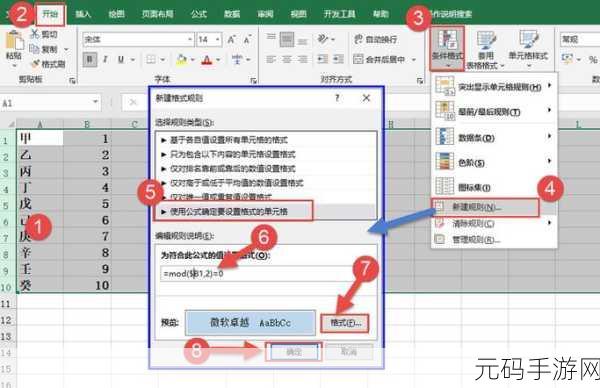
Task: Switch to the Developer (开发工具) tab
Action: pyautogui.click(x=339, y=14)
